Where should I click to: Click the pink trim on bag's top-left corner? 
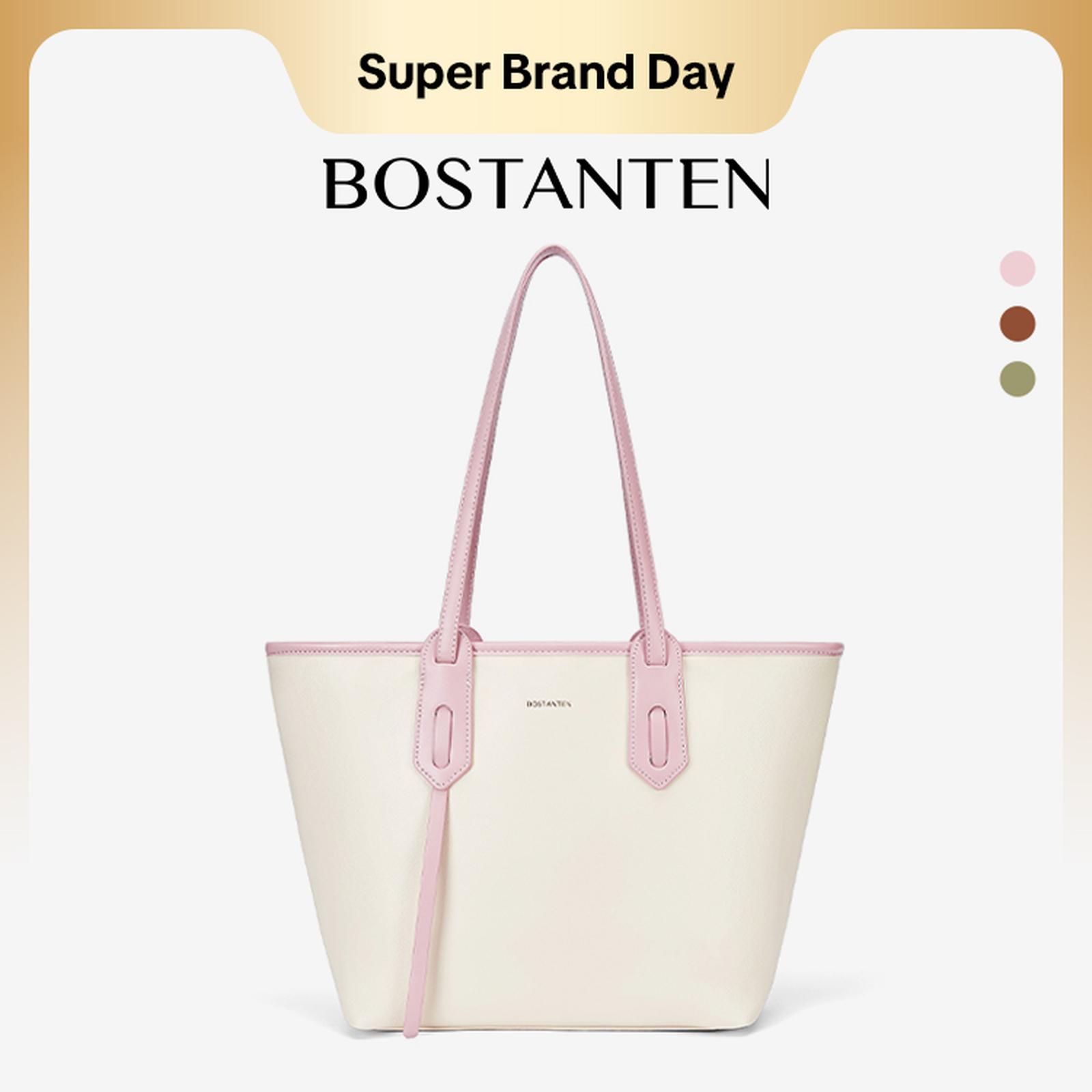[280, 648]
